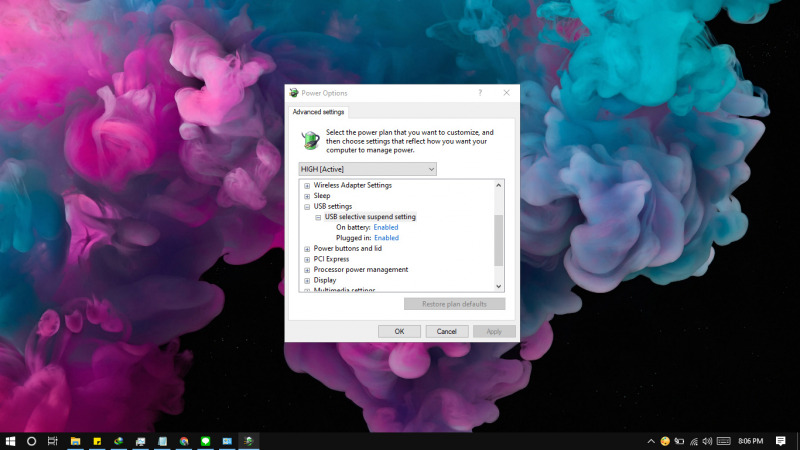Open the battery status tray icon
Image resolution: width=800 pixels, height=450 pixels.
[679, 441]
